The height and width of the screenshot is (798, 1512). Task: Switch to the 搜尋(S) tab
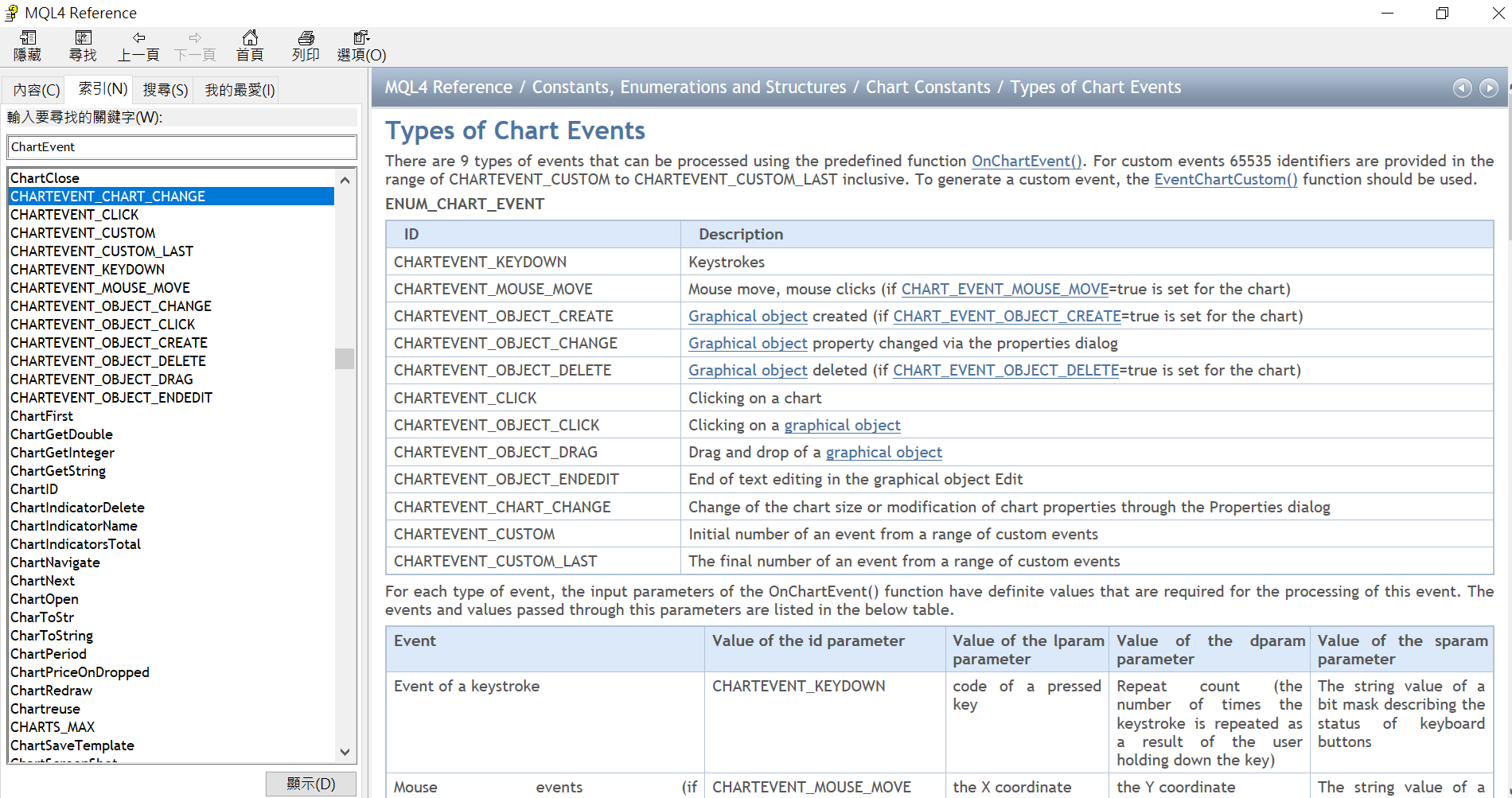pyautogui.click(x=166, y=90)
